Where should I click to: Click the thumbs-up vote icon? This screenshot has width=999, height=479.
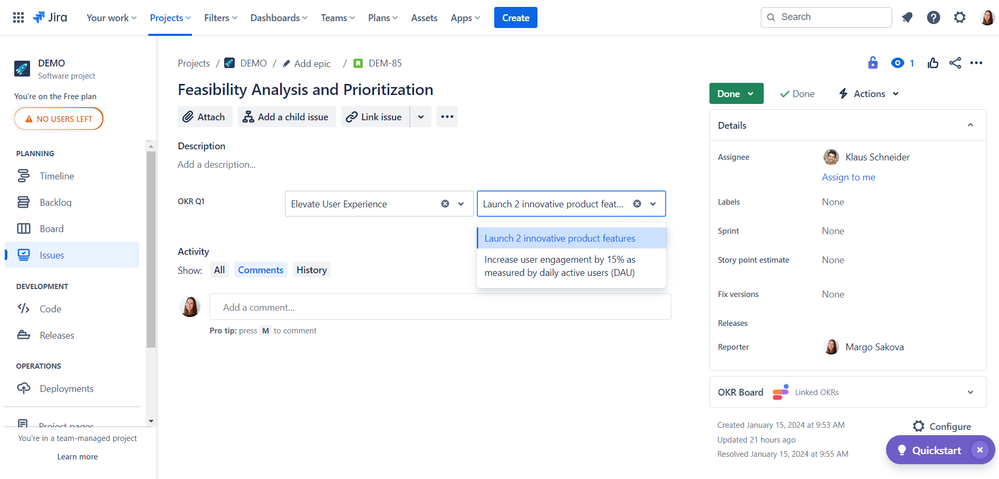click(x=933, y=63)
